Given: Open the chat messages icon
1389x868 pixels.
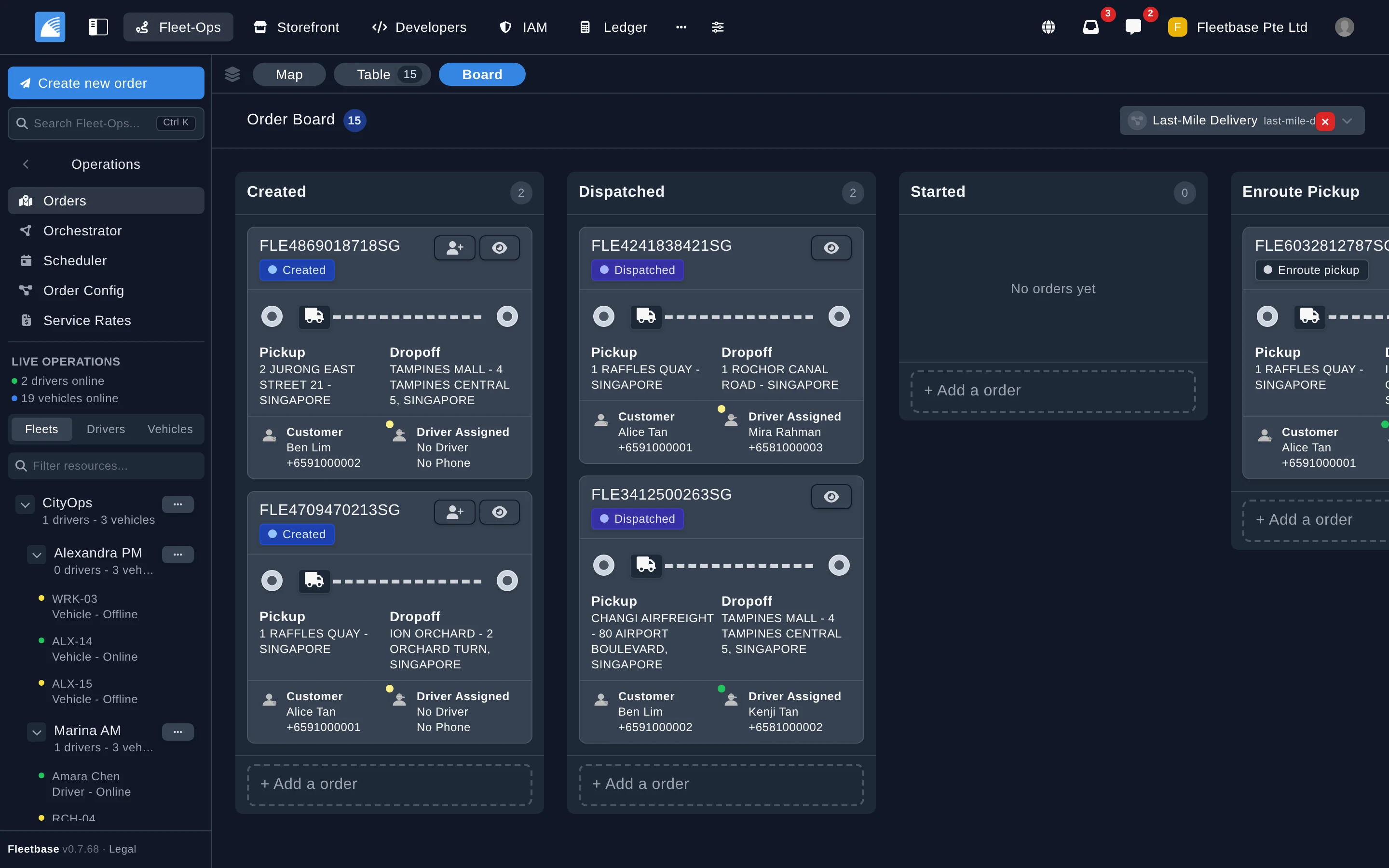Looking at the screenshot, I should click(1133, 27).
